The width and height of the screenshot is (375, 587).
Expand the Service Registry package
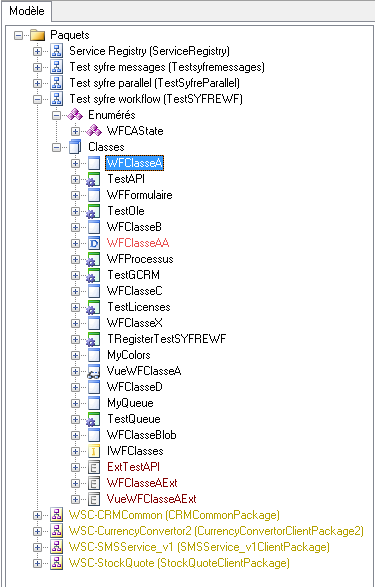tap(37, 51)
